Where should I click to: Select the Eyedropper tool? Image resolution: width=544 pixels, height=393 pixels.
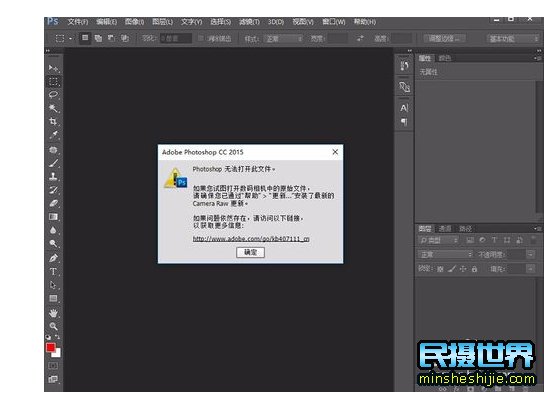tap(53, 135)
